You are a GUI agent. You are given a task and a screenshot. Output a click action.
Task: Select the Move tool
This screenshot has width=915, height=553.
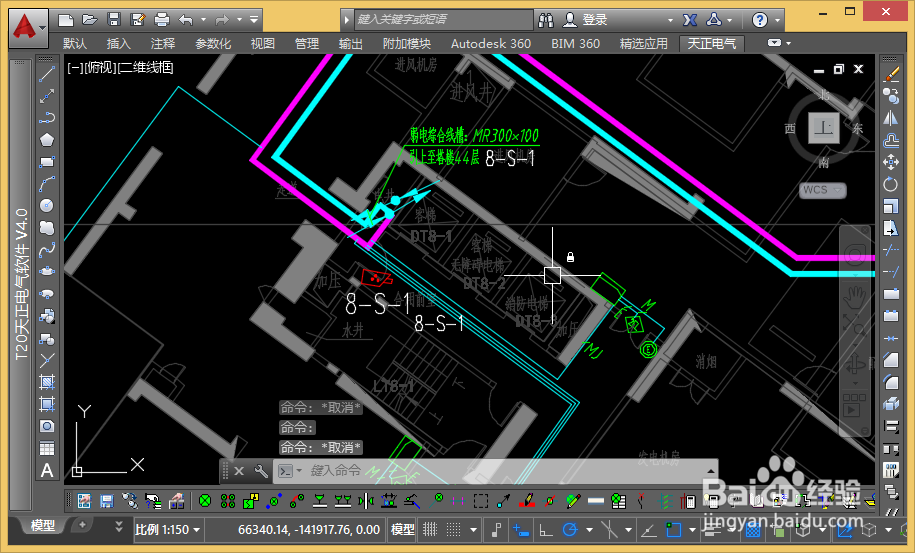(890, 162)
